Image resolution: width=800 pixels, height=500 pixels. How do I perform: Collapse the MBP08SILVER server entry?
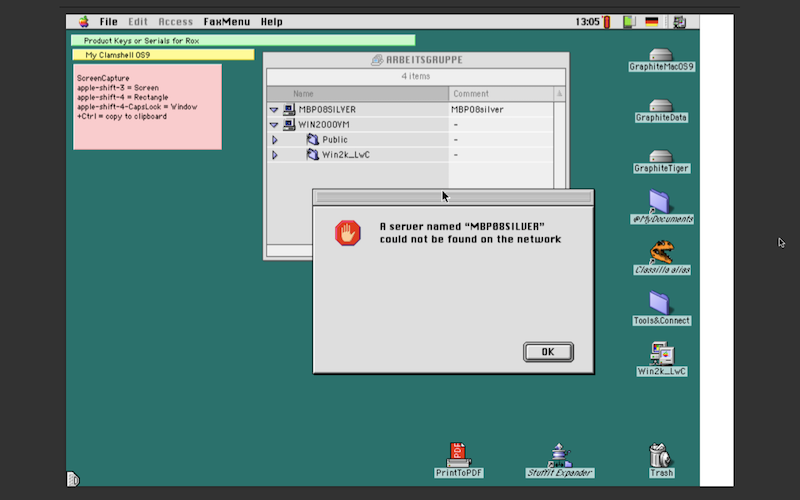coord(274,110)
